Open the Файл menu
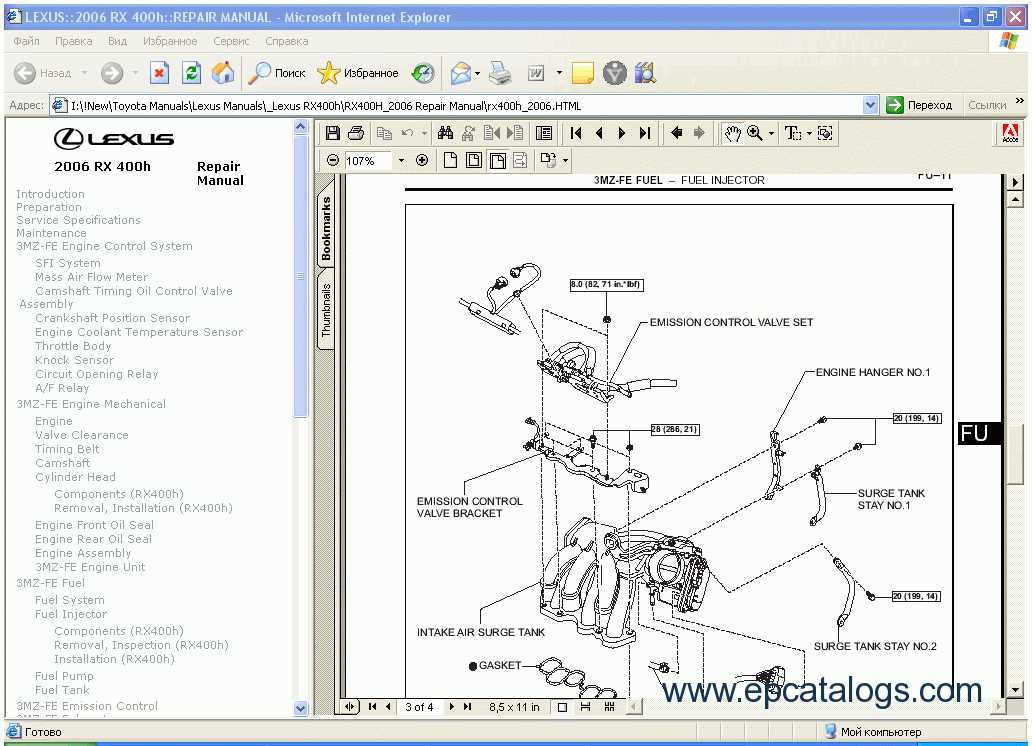 (x=26, y=41)
